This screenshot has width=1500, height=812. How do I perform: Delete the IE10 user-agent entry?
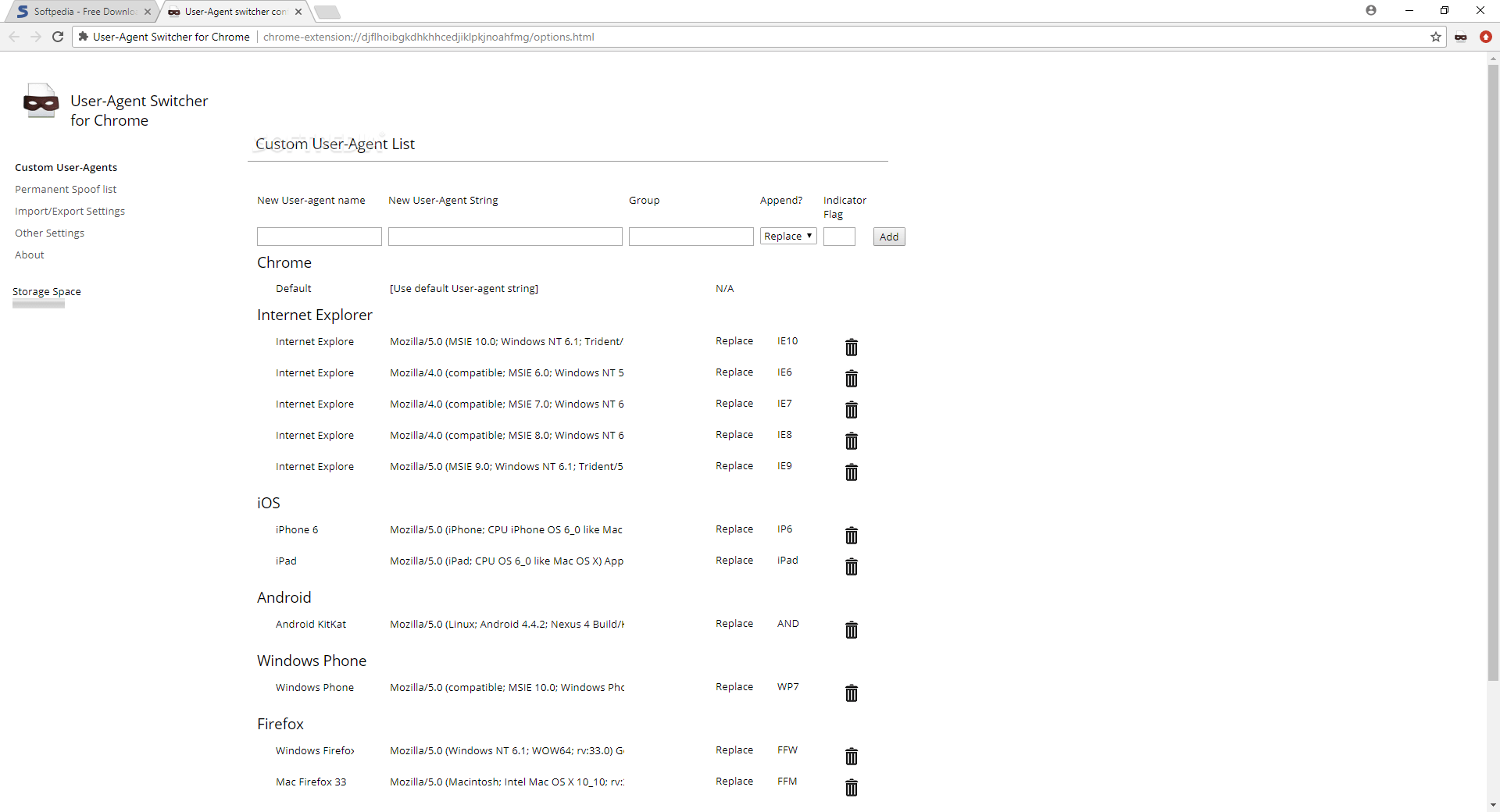[x=852, y=347]
